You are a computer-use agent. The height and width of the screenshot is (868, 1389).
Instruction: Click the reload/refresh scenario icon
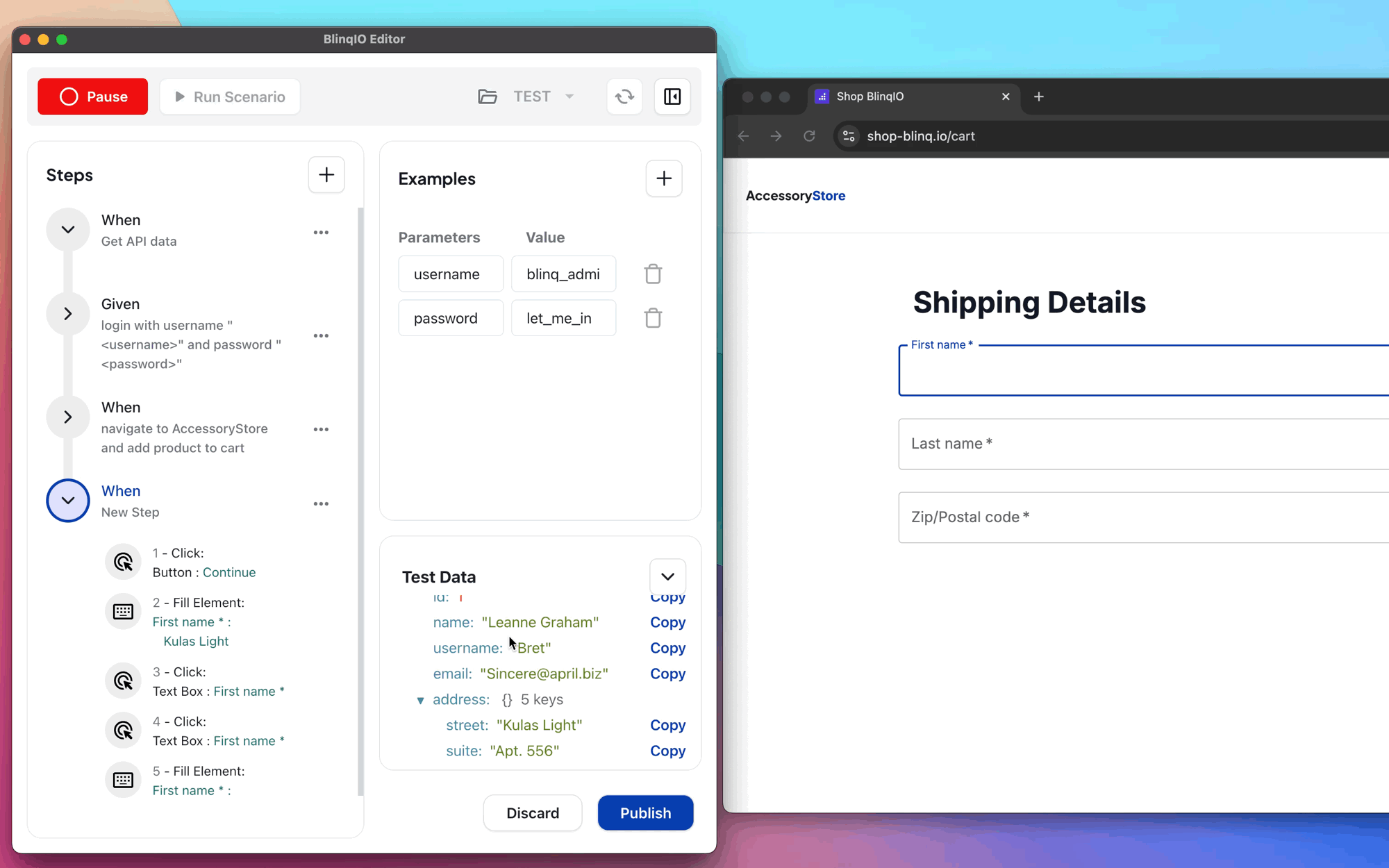[x=624, y=97]
